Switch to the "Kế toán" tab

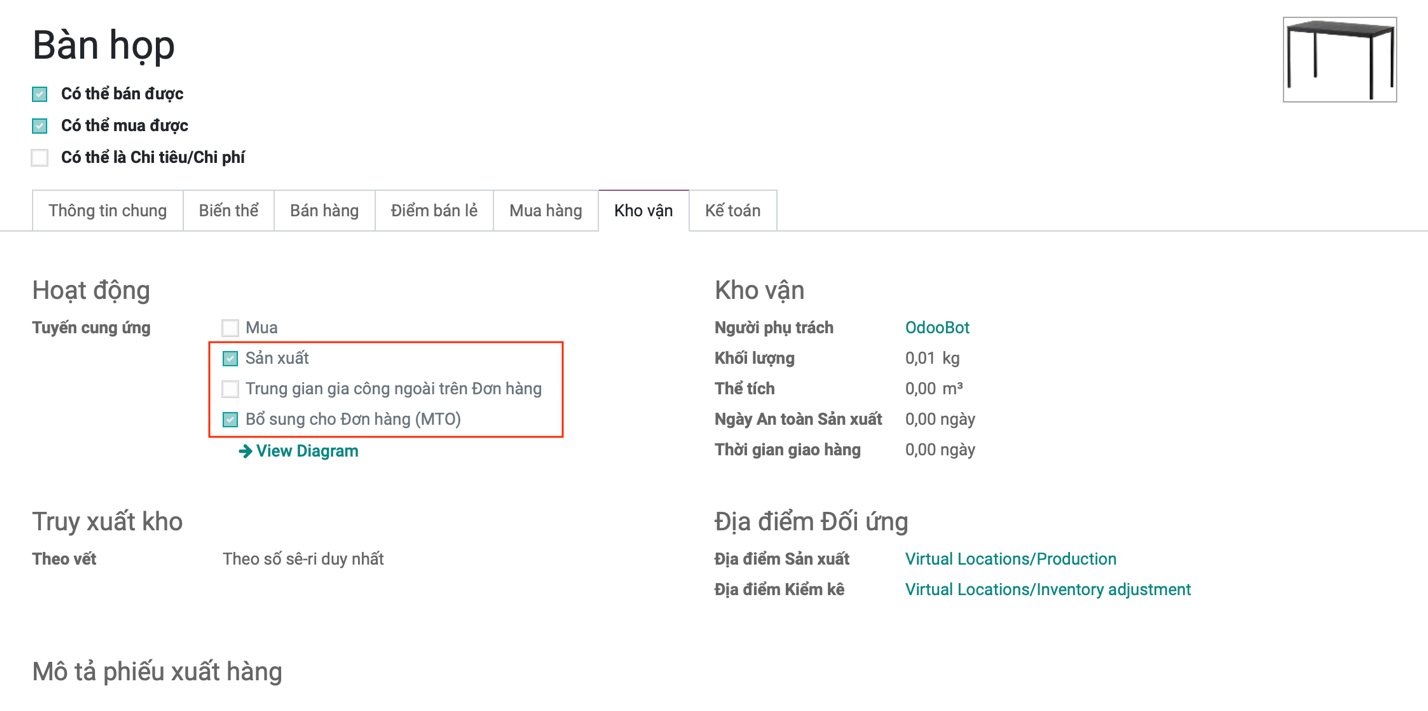click(732, 211)
